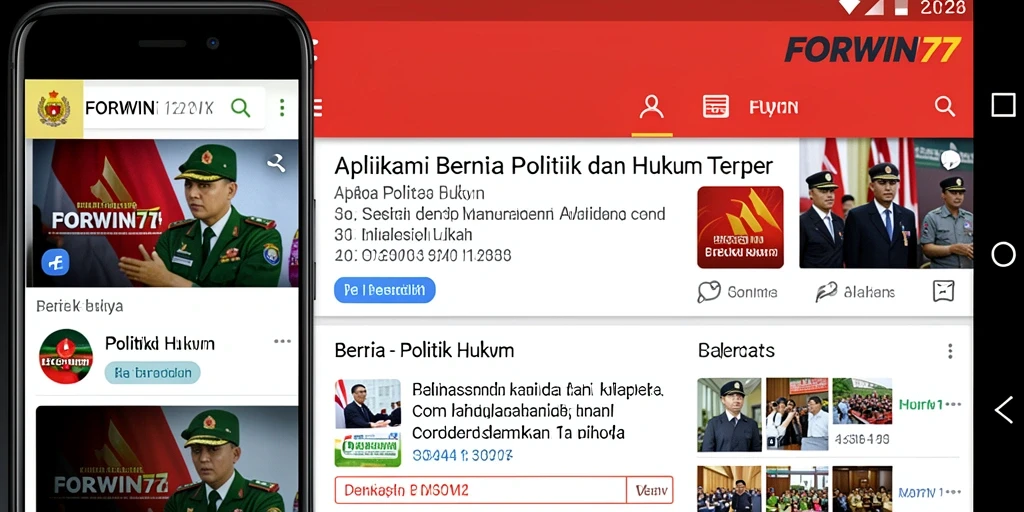This screenshot has height=512, width=1024.
Task: Open the news icon beside Flyon
Action: point(716,106)
